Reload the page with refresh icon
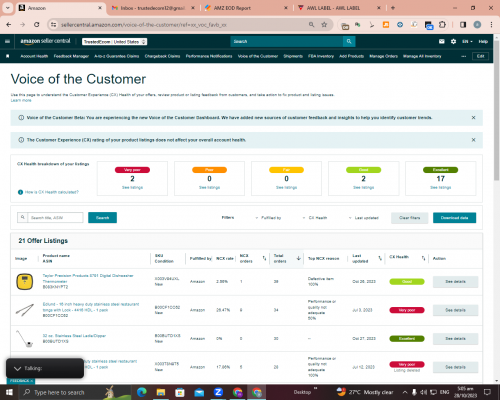 37,25
